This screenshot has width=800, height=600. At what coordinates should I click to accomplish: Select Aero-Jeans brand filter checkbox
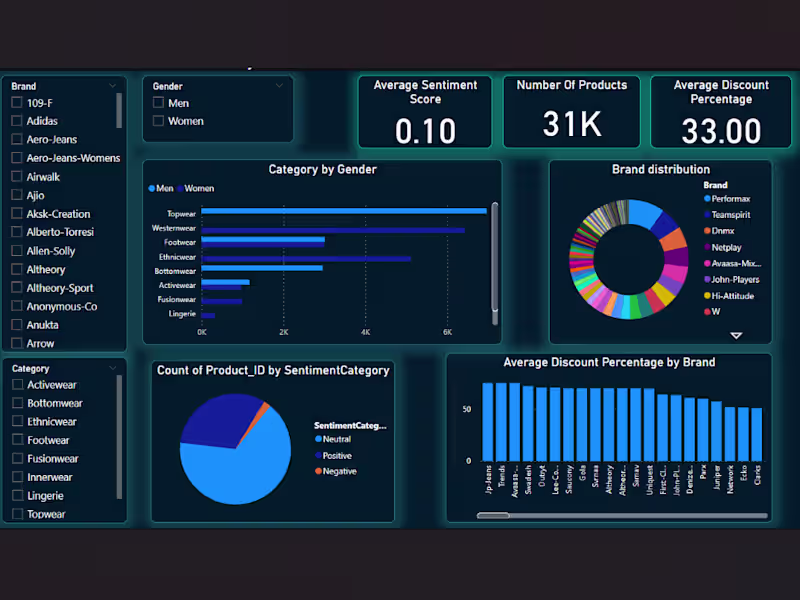17,139
